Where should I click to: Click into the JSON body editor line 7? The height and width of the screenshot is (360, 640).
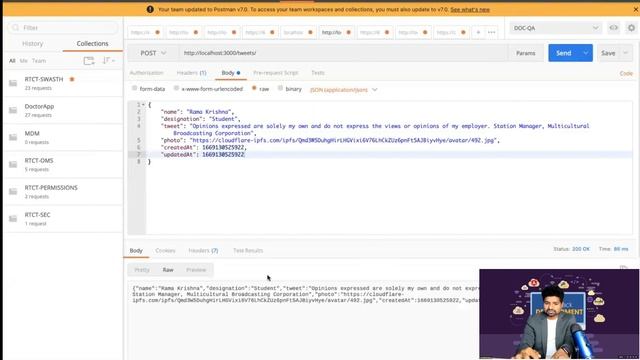pos(388,154)
